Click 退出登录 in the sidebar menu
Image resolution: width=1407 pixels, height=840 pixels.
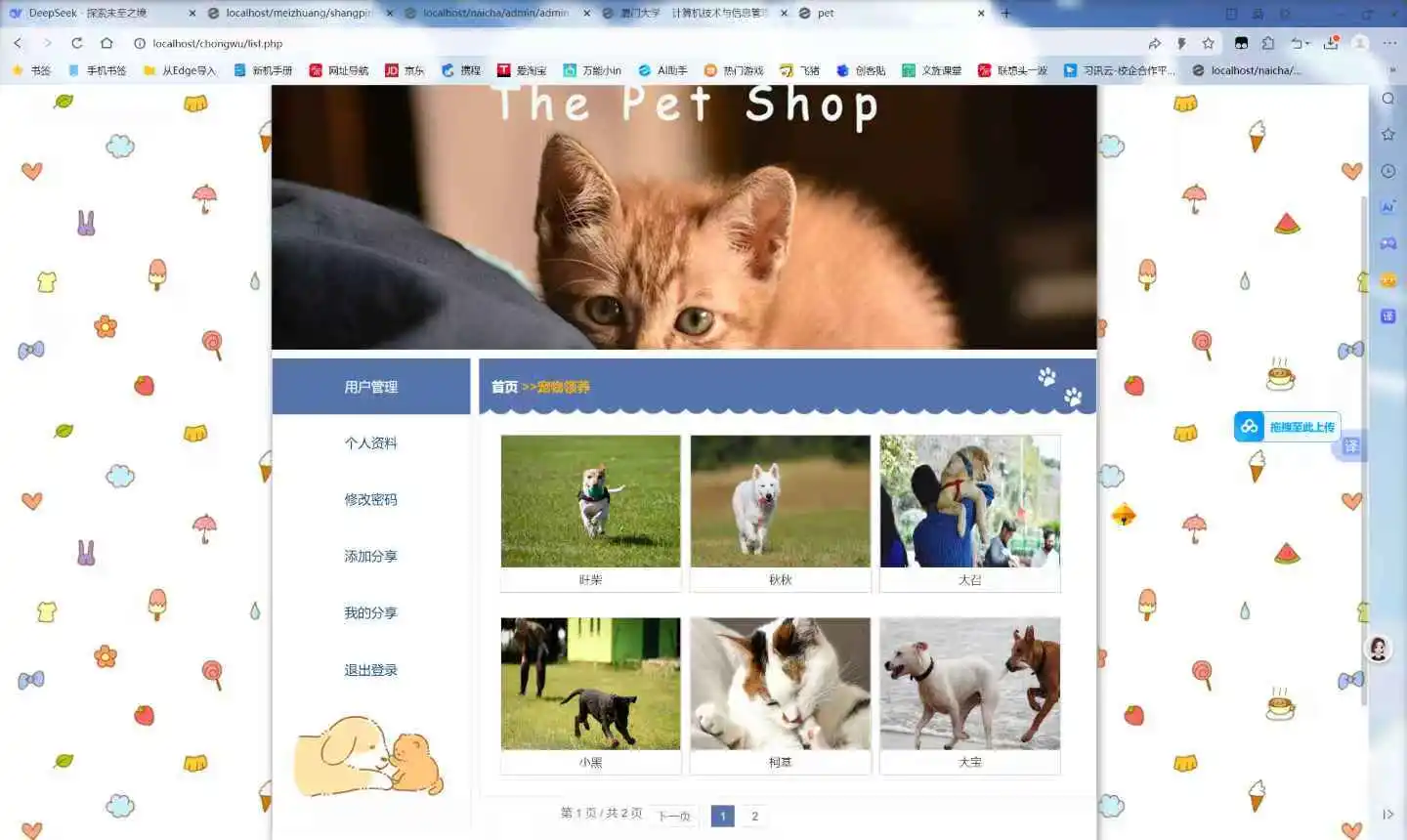point(370,670)
